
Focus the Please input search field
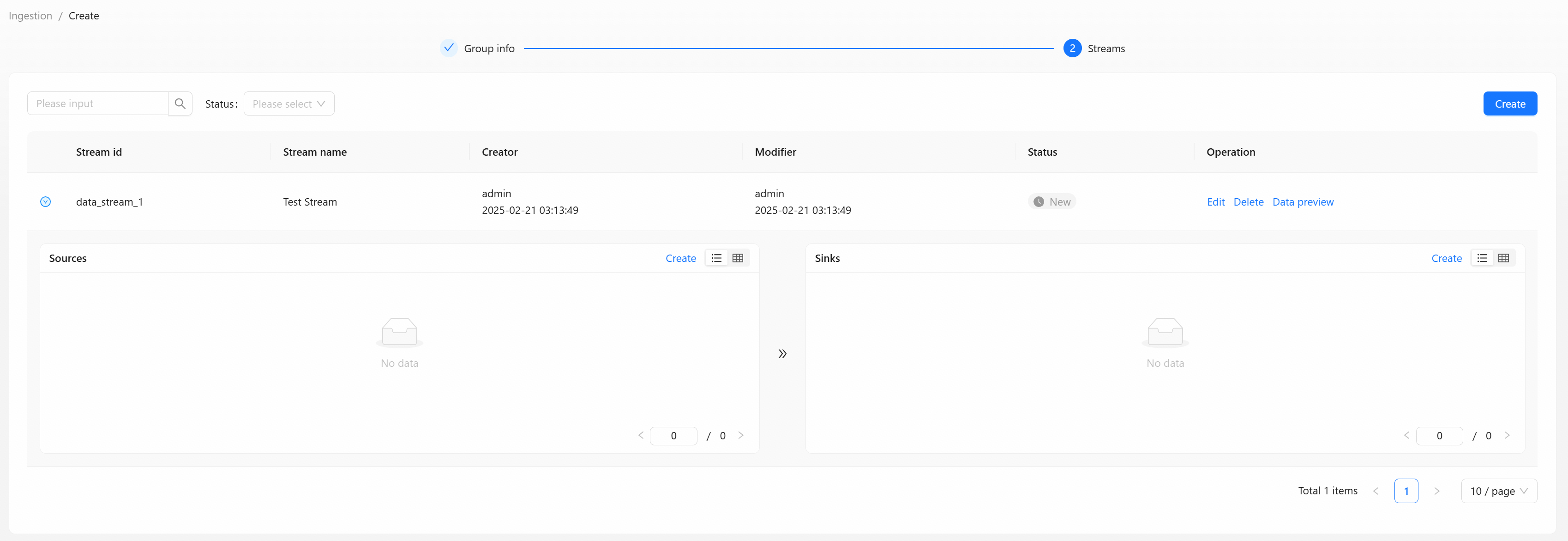click(x=97, y=103)
